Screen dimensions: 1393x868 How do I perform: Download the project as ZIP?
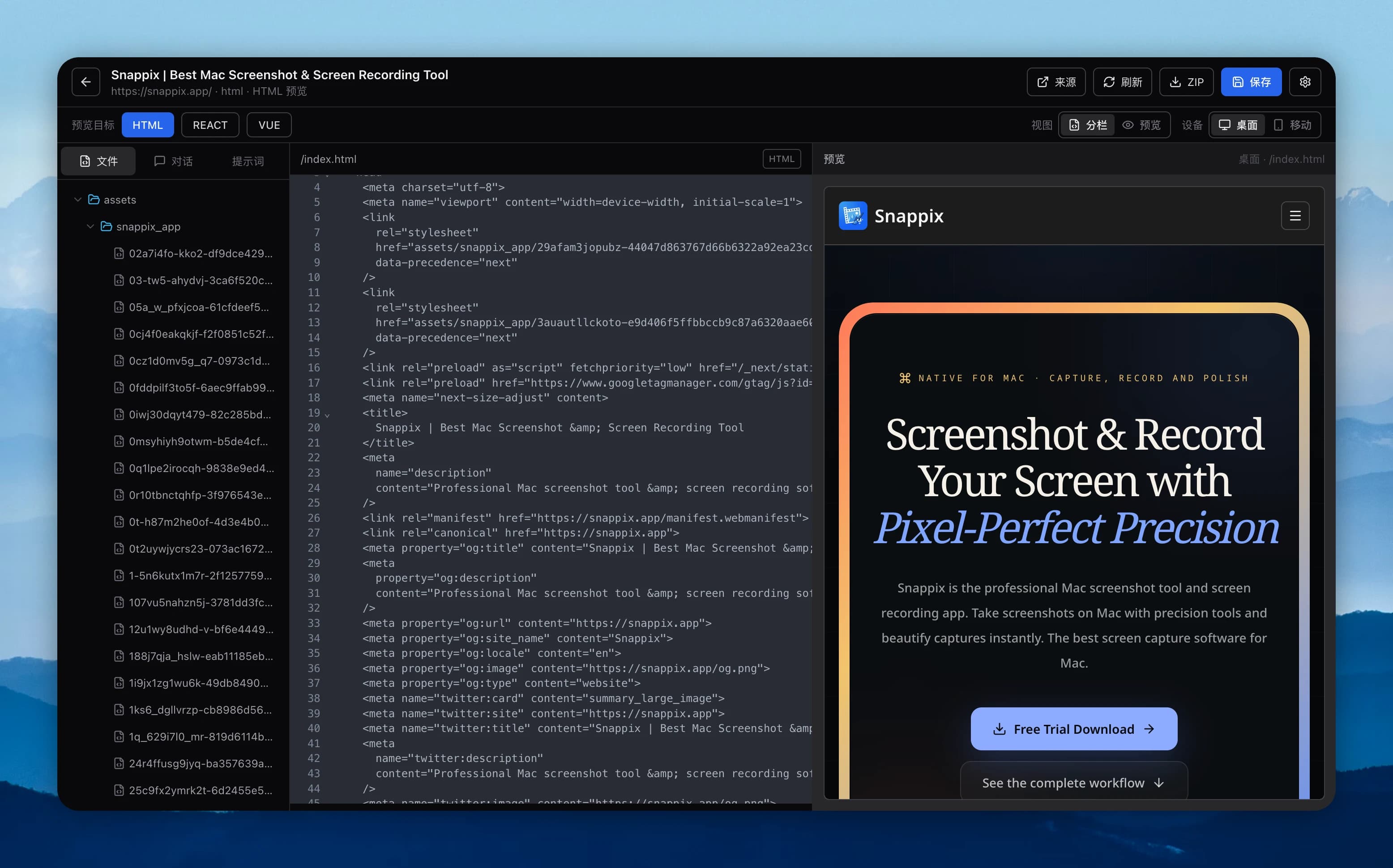[1186, 82]
